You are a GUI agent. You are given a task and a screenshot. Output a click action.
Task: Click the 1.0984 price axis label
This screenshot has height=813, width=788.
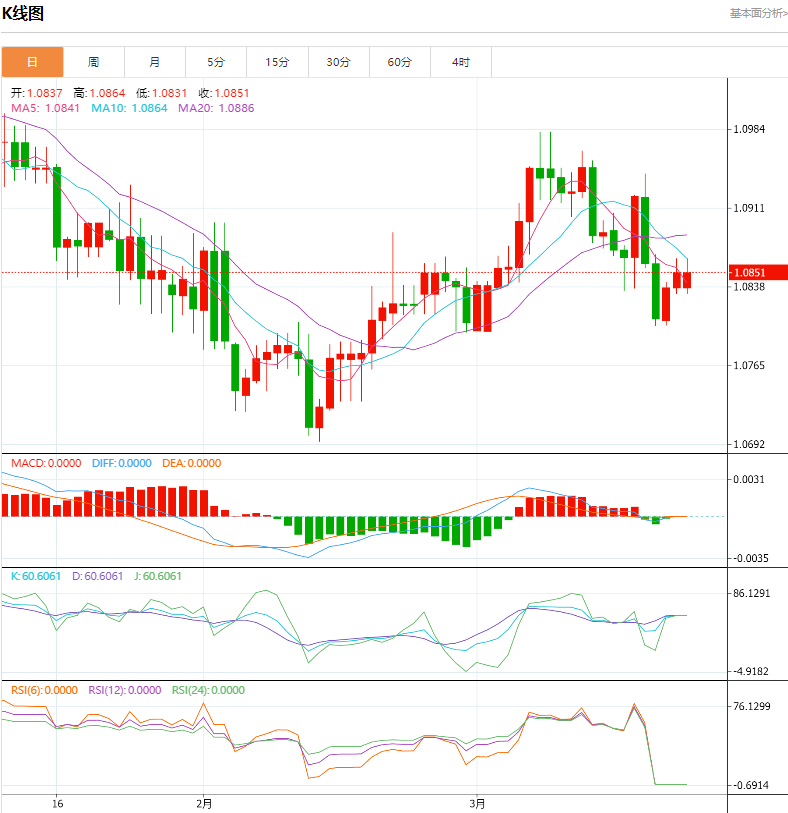click(x=749, y=129)
